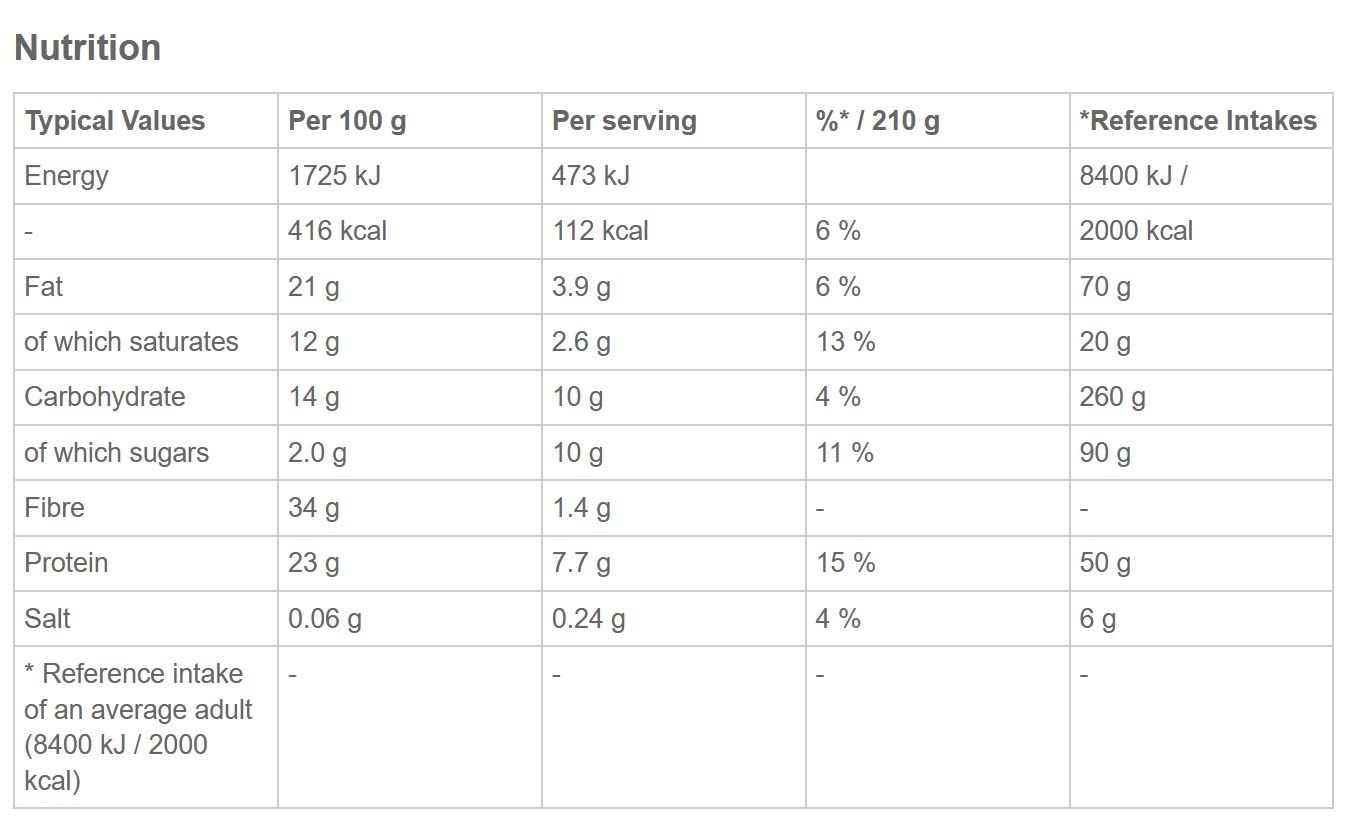Select the 1725 kJ energy value
Viewport: 1354px width, 826px height.
click(x=334, y=176)
